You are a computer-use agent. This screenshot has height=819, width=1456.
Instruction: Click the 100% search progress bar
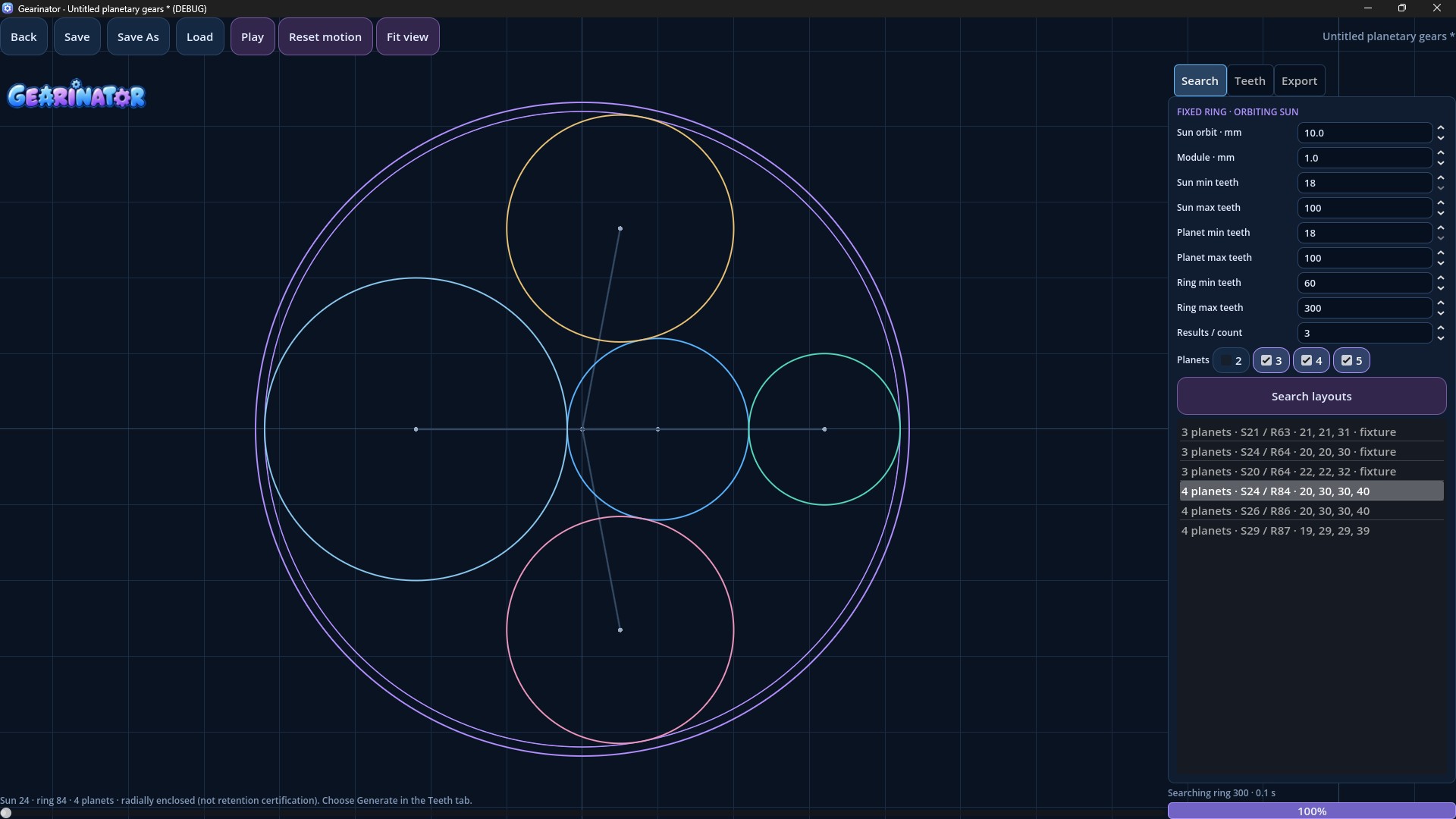click(x=1311, y=811)
